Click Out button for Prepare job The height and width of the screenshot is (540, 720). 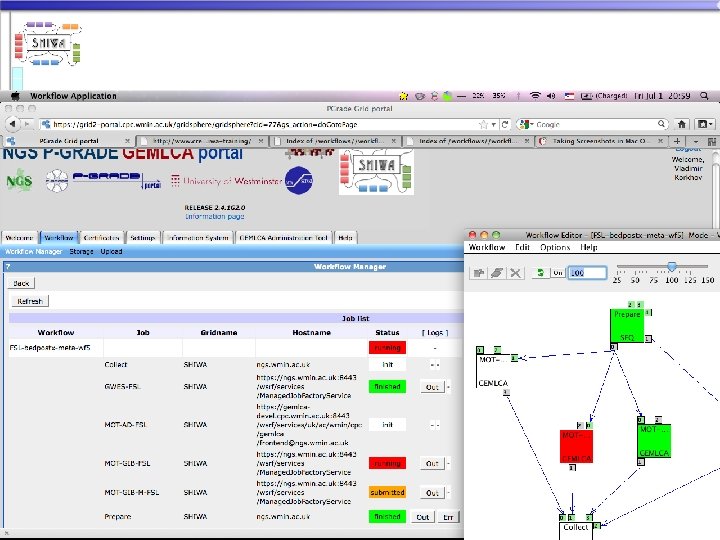click(422, 517)
